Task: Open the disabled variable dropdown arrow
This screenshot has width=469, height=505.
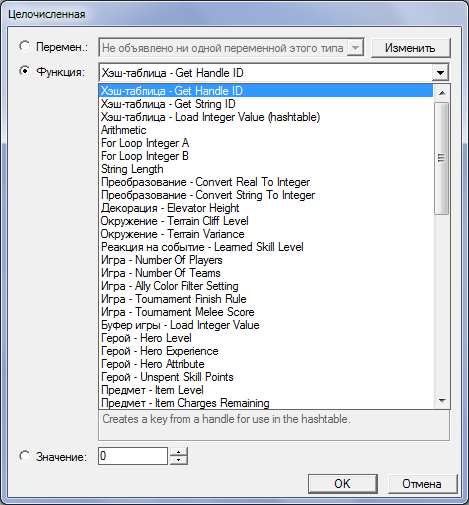Action: click(x=355, y=48)
